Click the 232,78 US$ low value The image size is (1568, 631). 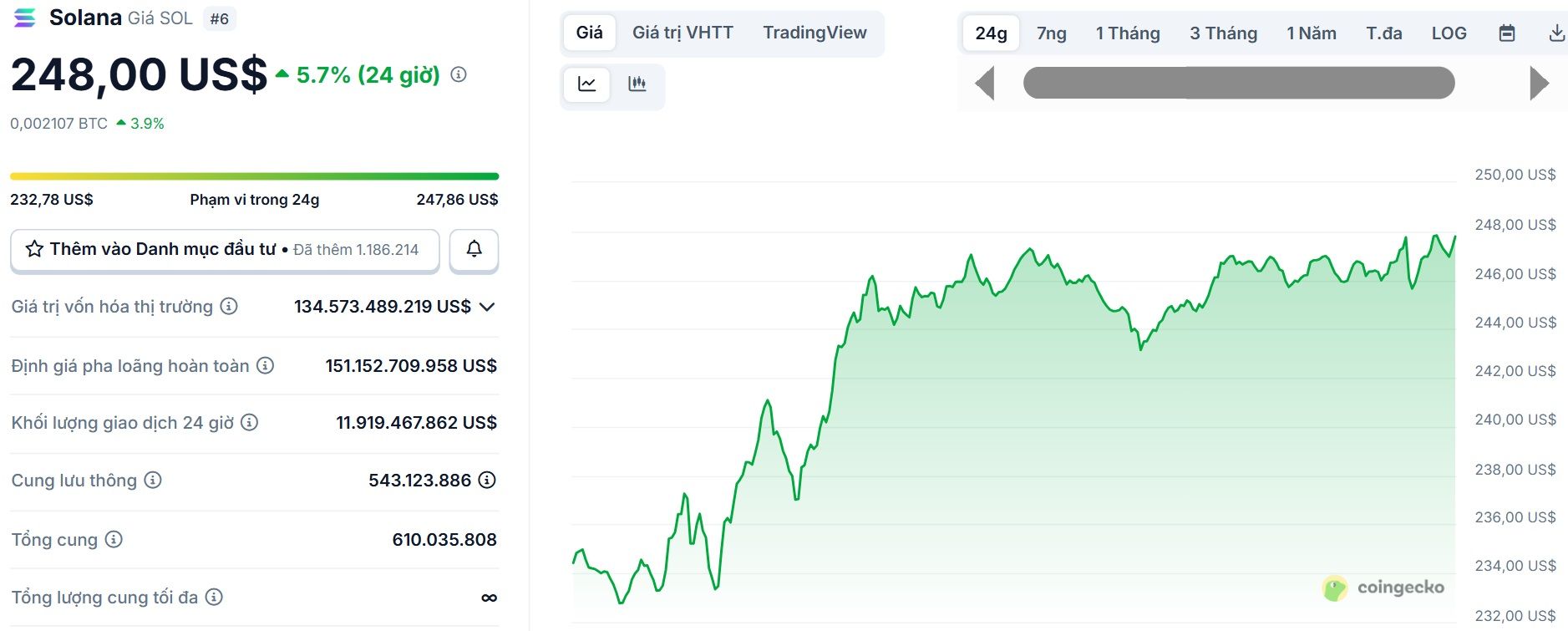pos(52,200)
